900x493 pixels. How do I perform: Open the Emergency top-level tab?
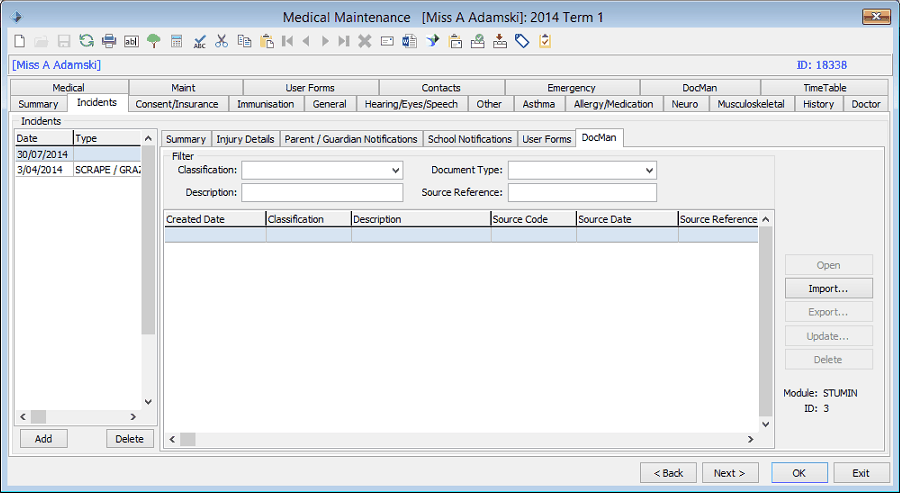(x=571, y=88)
